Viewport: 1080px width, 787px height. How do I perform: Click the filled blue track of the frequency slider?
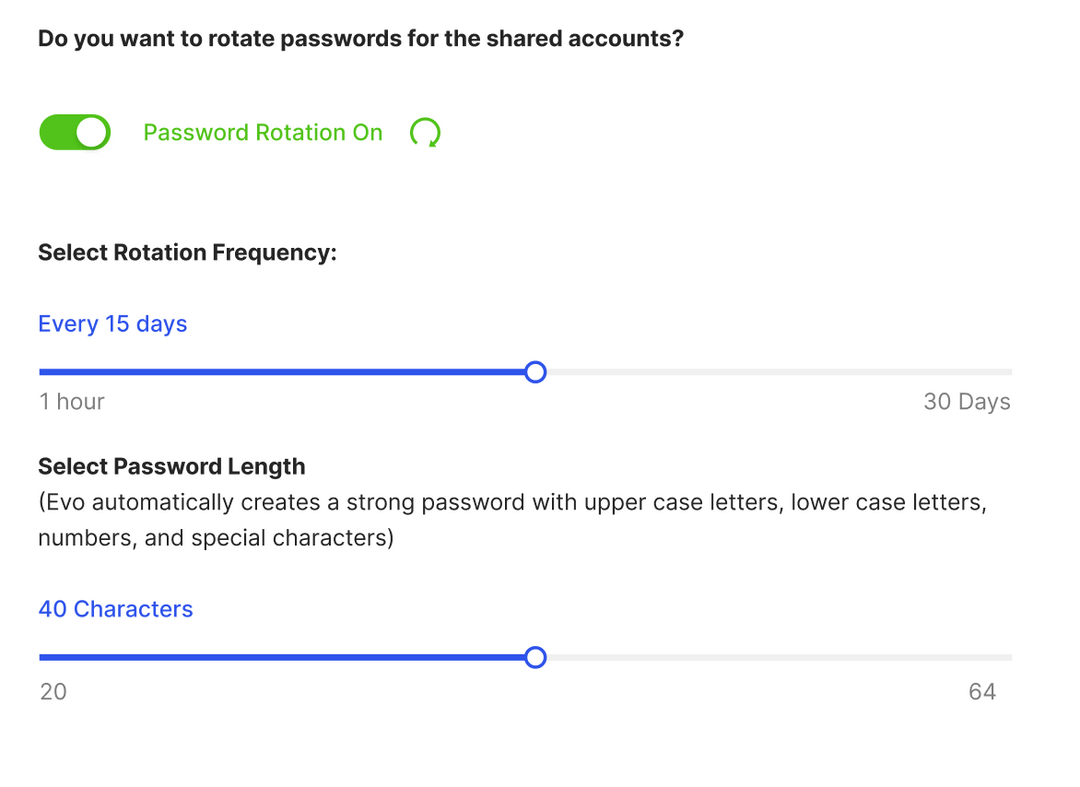coord(280,371)
